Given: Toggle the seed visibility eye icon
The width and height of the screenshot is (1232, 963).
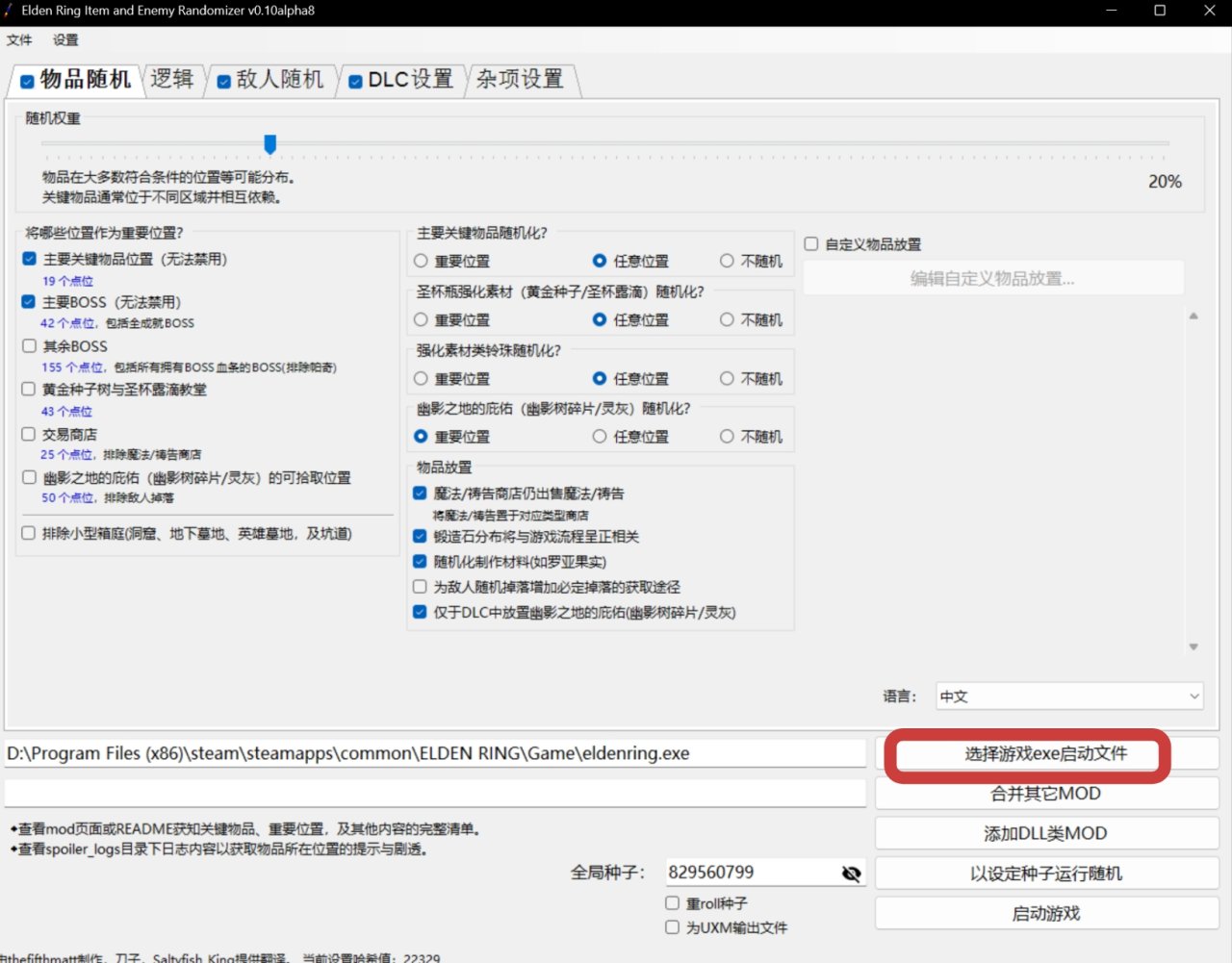Looking at the screenshot, I should (851, 874).
